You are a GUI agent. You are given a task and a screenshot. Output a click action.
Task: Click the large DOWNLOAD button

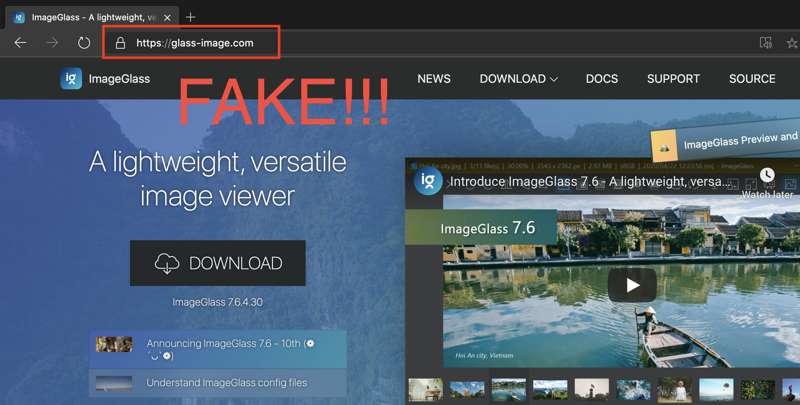217,264
